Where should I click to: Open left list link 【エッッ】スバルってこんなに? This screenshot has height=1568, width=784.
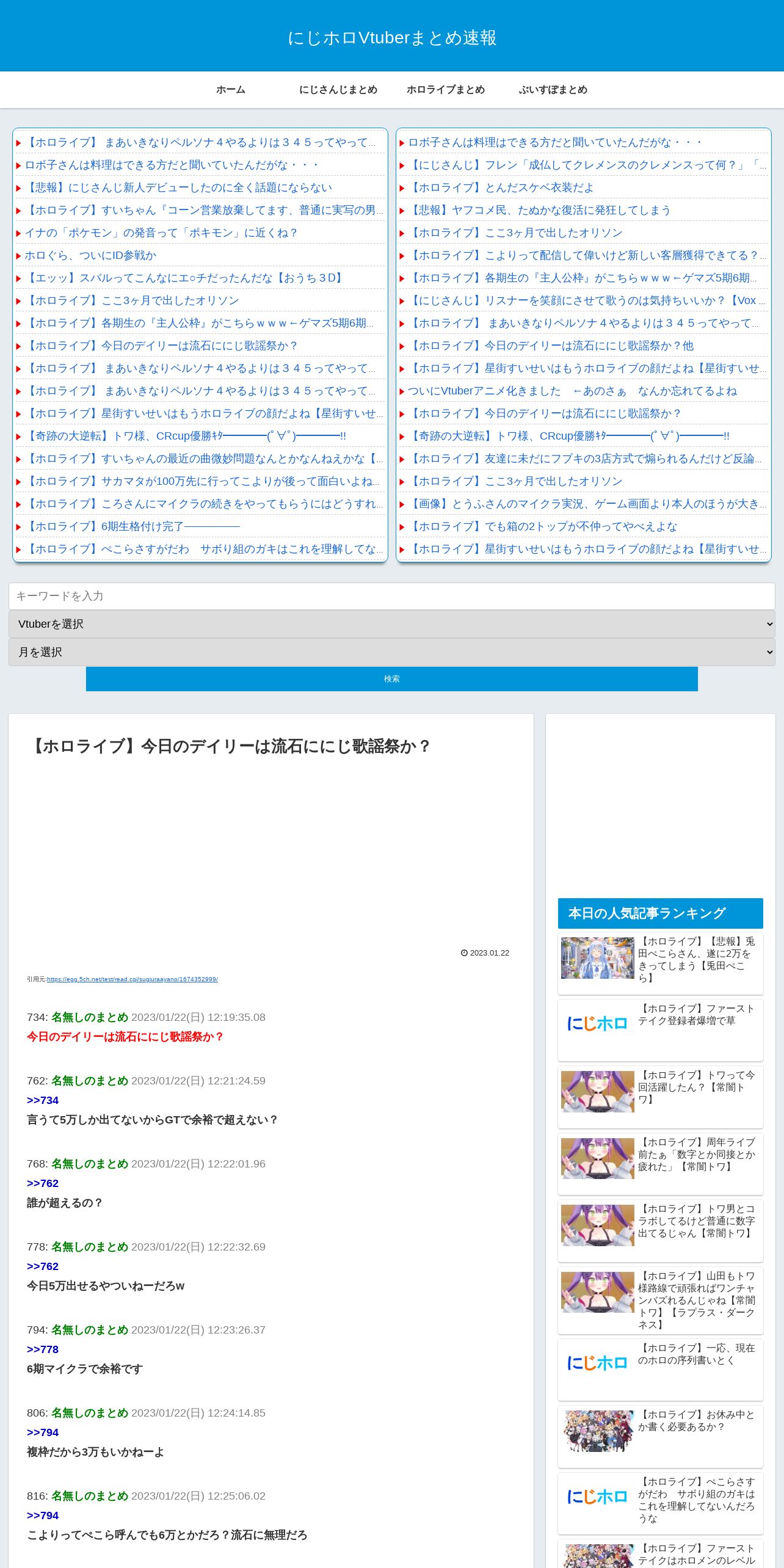click(x=186, y=278)
